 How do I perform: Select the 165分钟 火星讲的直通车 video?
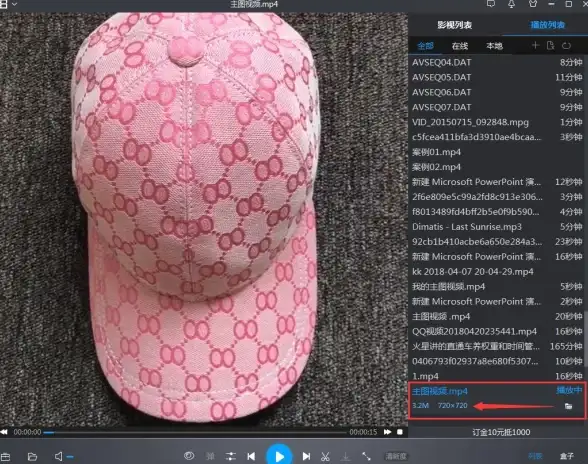click(497, 347)
